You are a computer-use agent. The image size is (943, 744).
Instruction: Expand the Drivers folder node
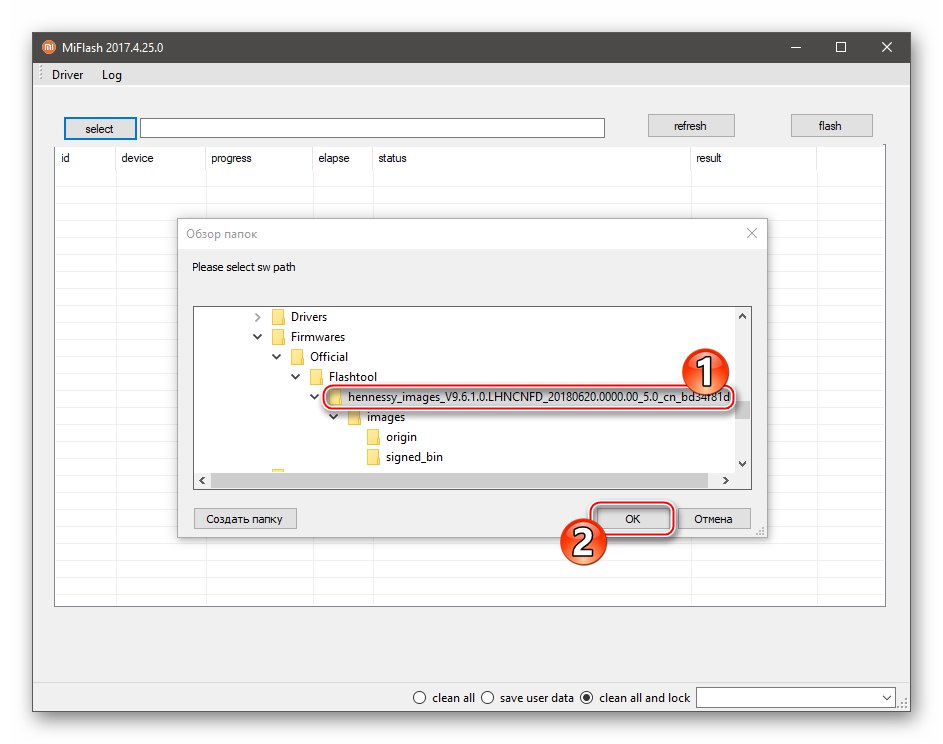pos(257,317)
